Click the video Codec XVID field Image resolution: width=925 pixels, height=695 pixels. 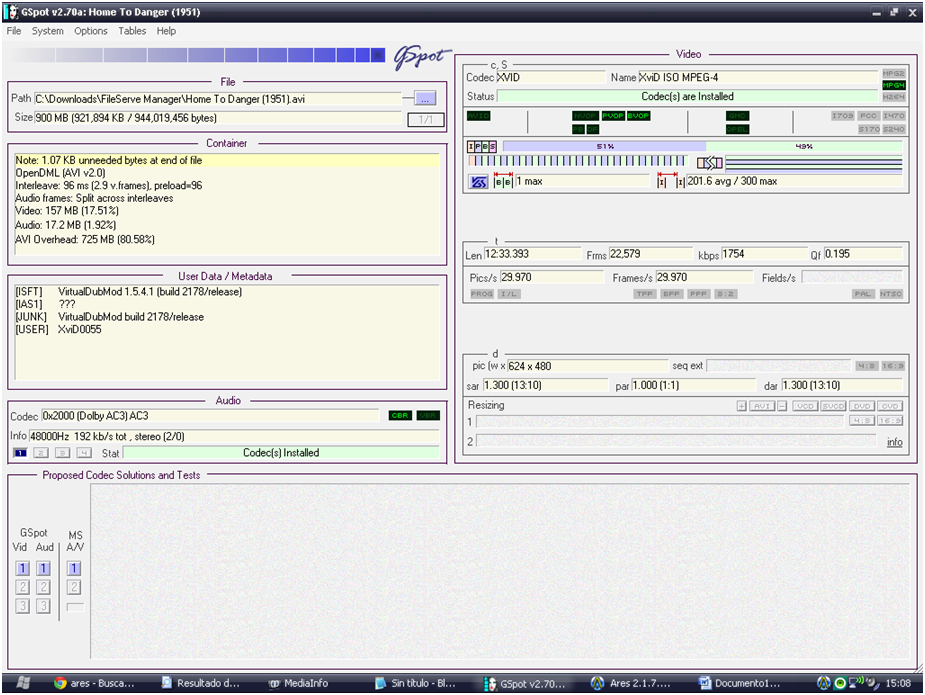click(550, 77)
